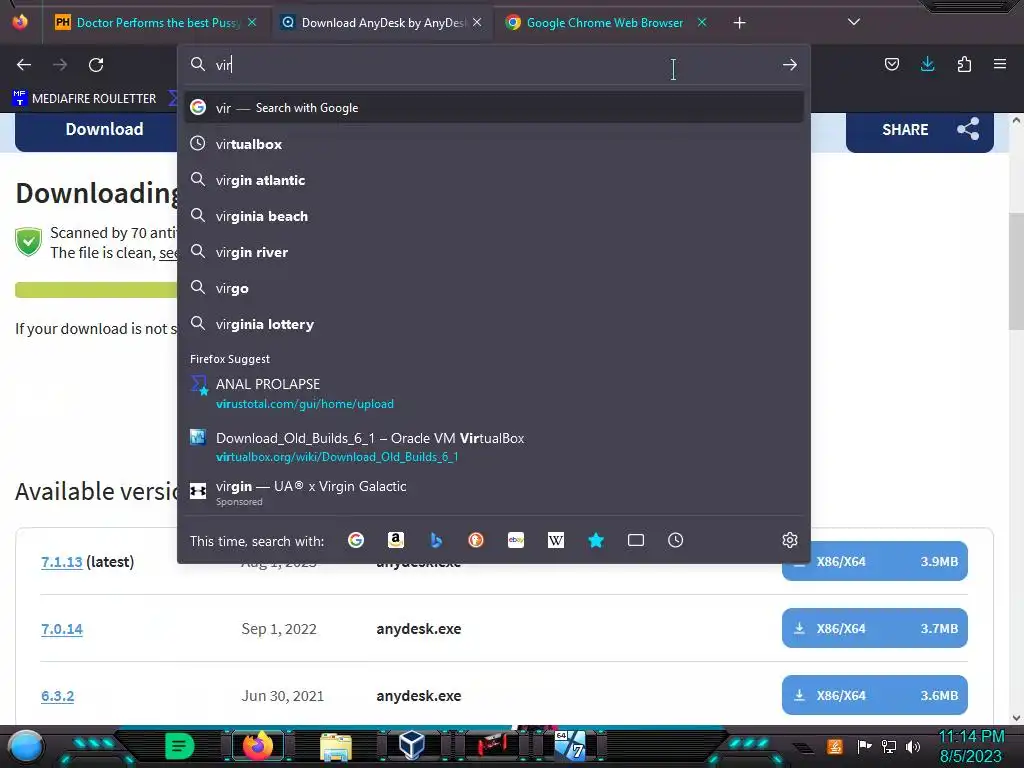The width and height of the screenshot is (1024, 768).
Task: Open the green notes app in taskbar
Action: [x=180, y=746]
